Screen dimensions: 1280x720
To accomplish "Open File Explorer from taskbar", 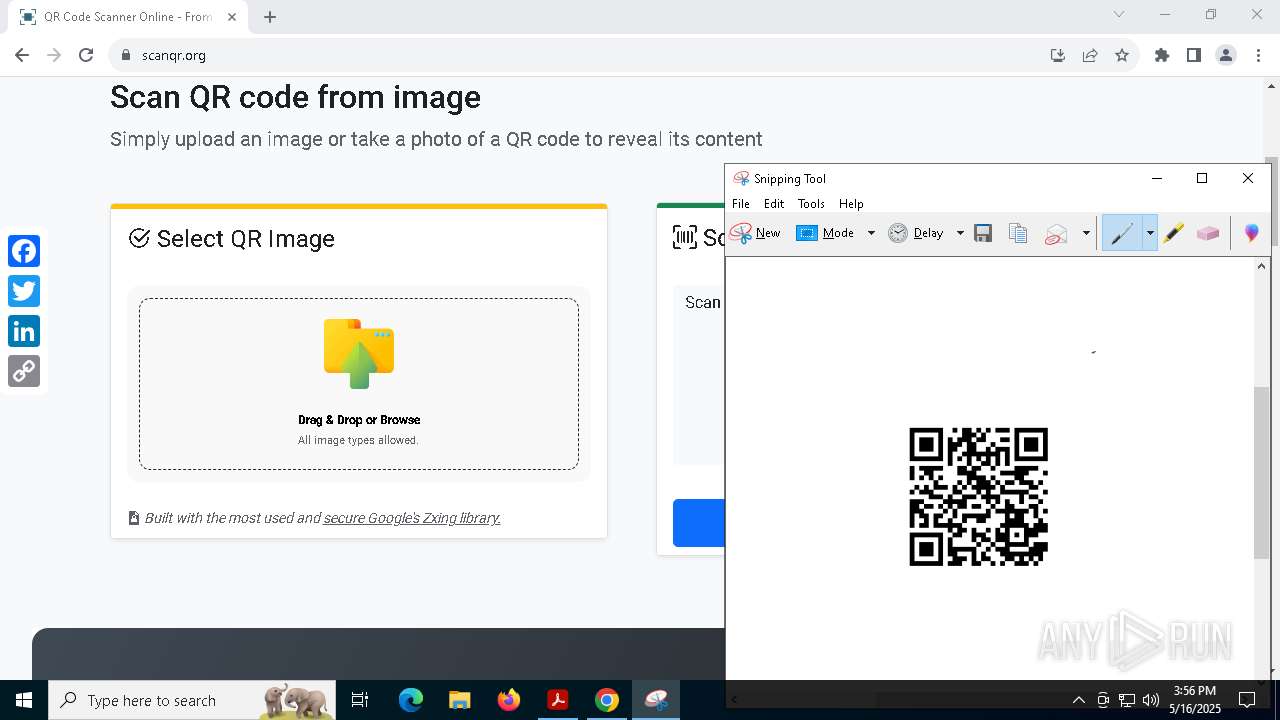I will 460,700.
